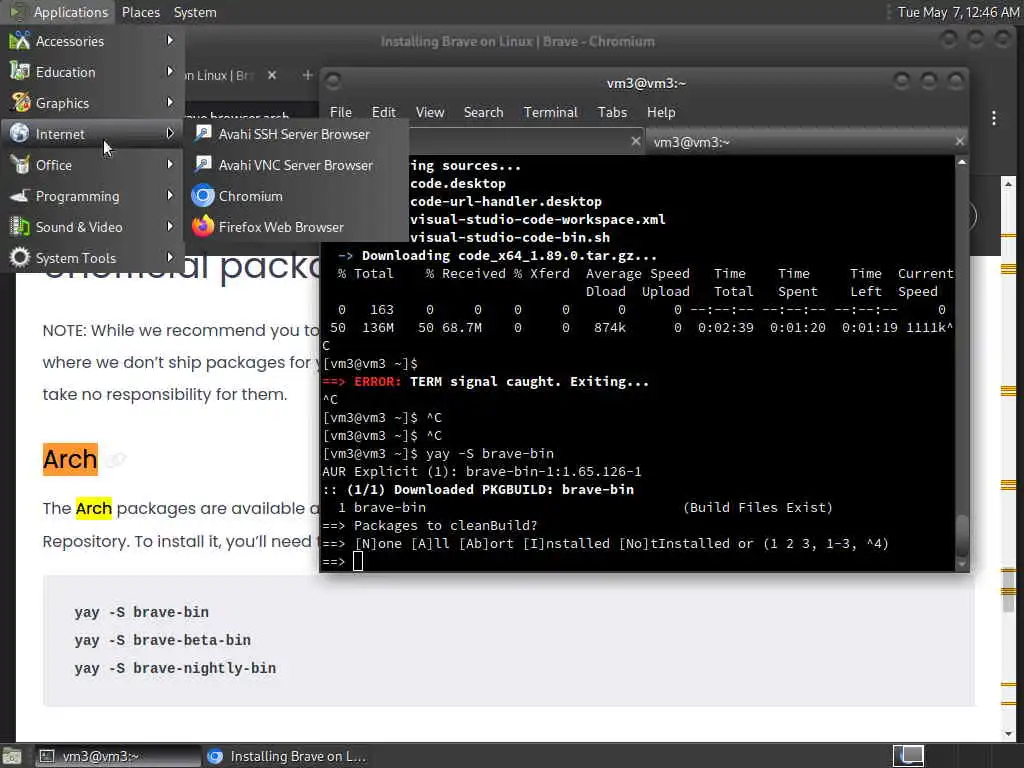
Task: Open terminal Edit menu
Action: click(x=383, y=112)
